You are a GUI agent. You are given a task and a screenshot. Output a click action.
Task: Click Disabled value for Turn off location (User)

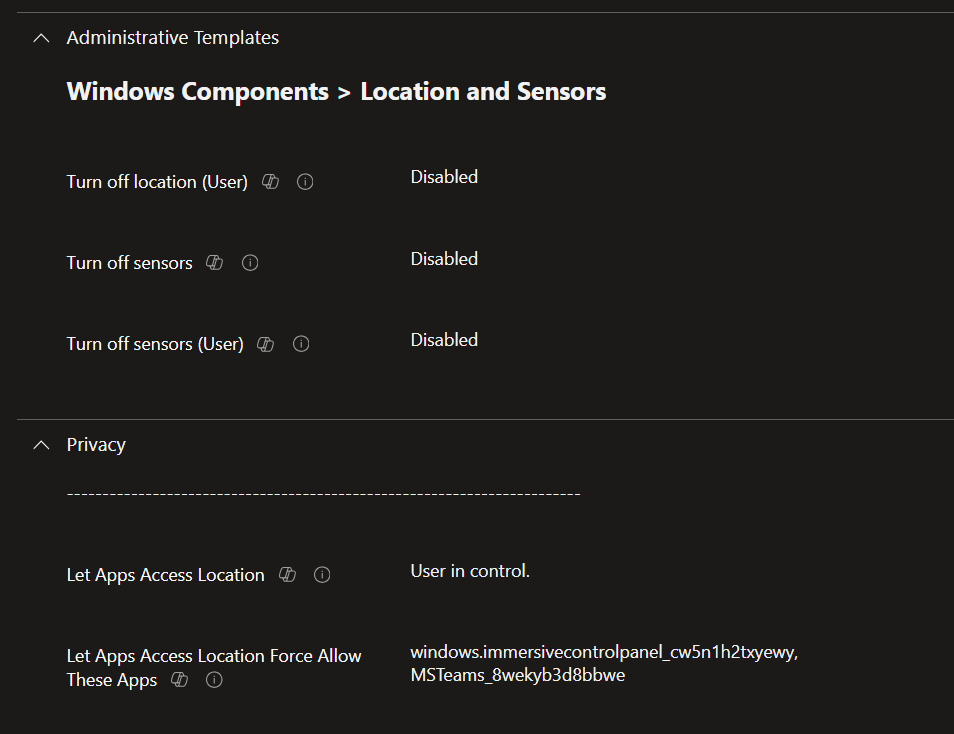(444, 177)
